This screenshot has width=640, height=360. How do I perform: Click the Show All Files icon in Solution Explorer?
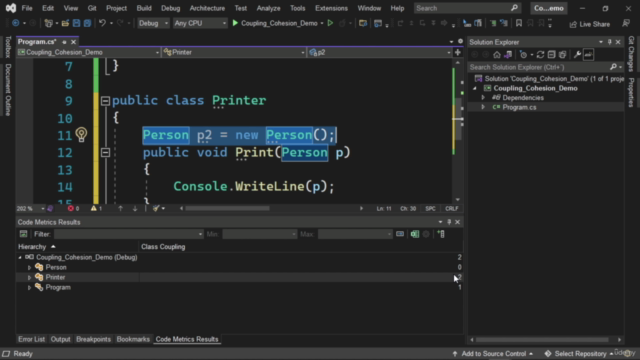[x=562, y=55]
